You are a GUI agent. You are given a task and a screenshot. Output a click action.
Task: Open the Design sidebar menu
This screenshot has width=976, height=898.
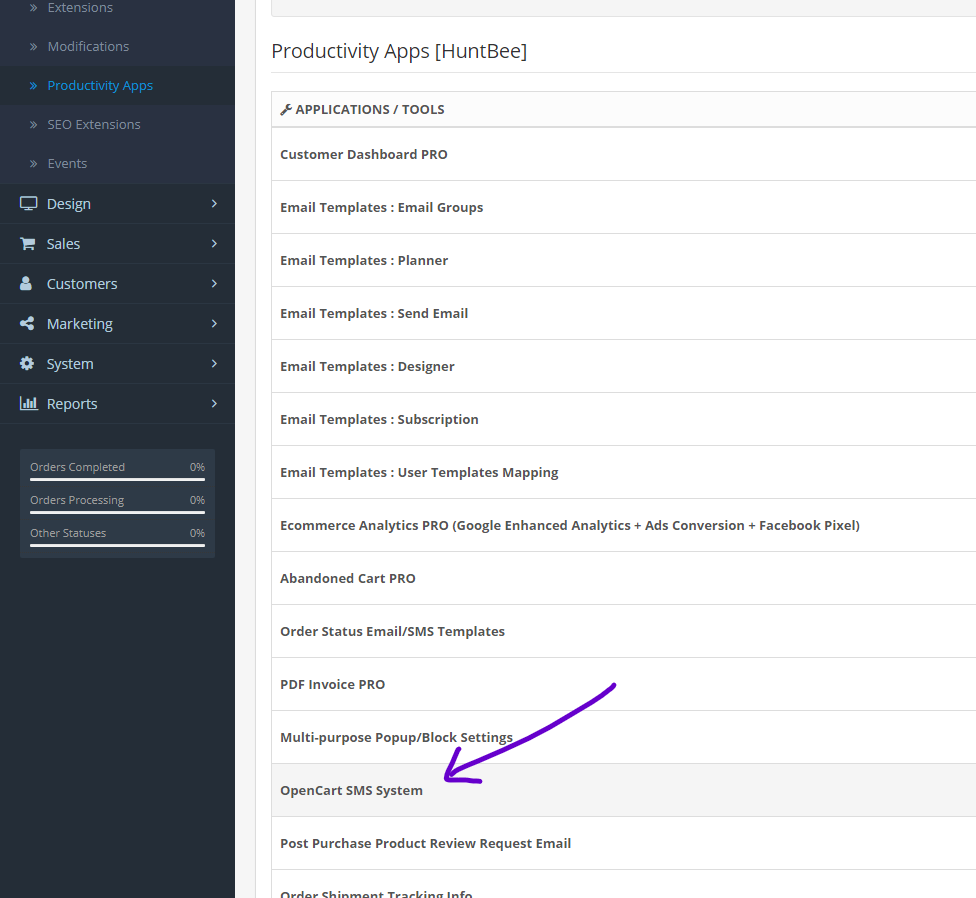click(x=117, y=203)
